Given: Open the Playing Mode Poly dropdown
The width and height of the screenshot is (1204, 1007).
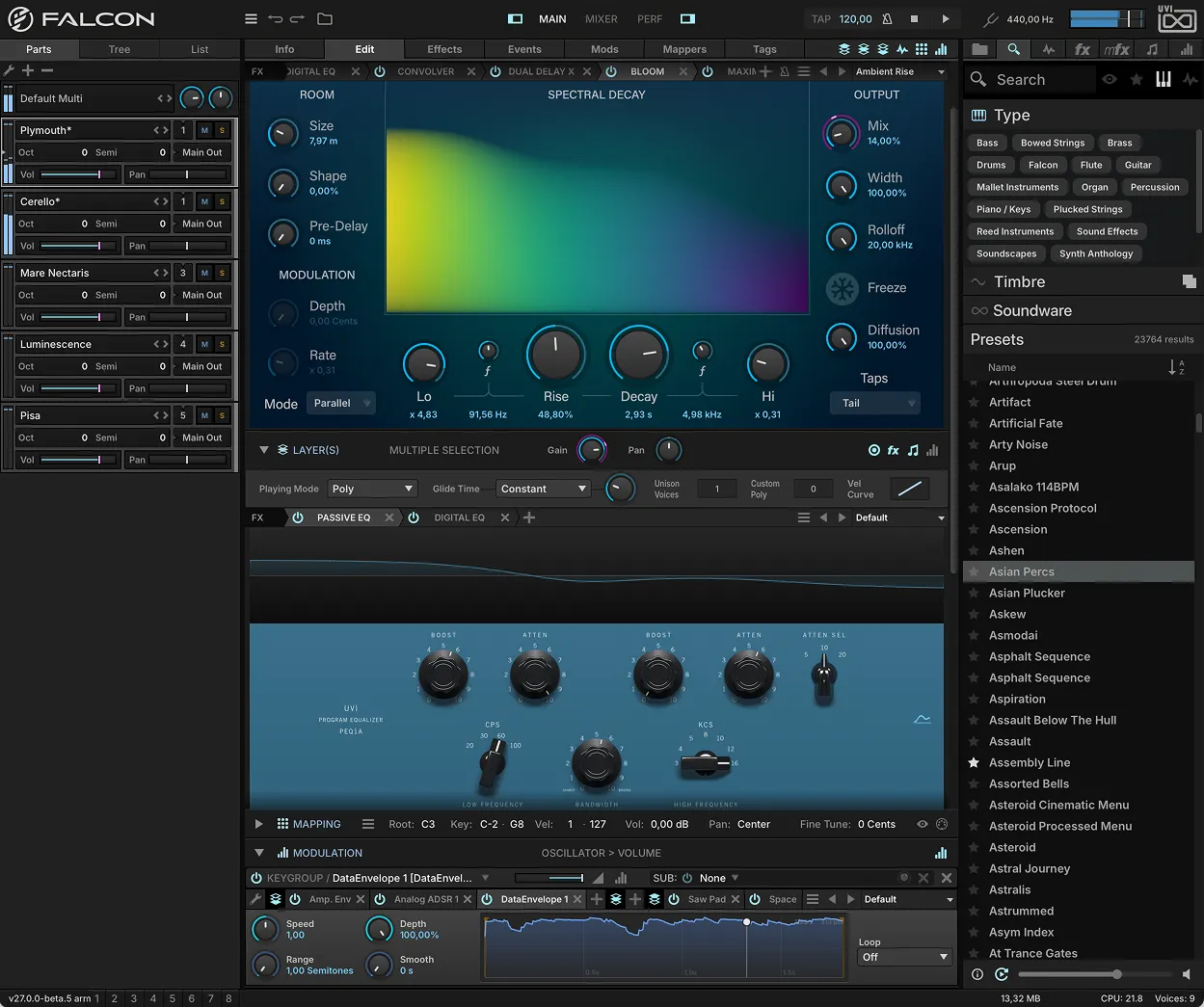Looking at the screenshot, I should point(372,489).
